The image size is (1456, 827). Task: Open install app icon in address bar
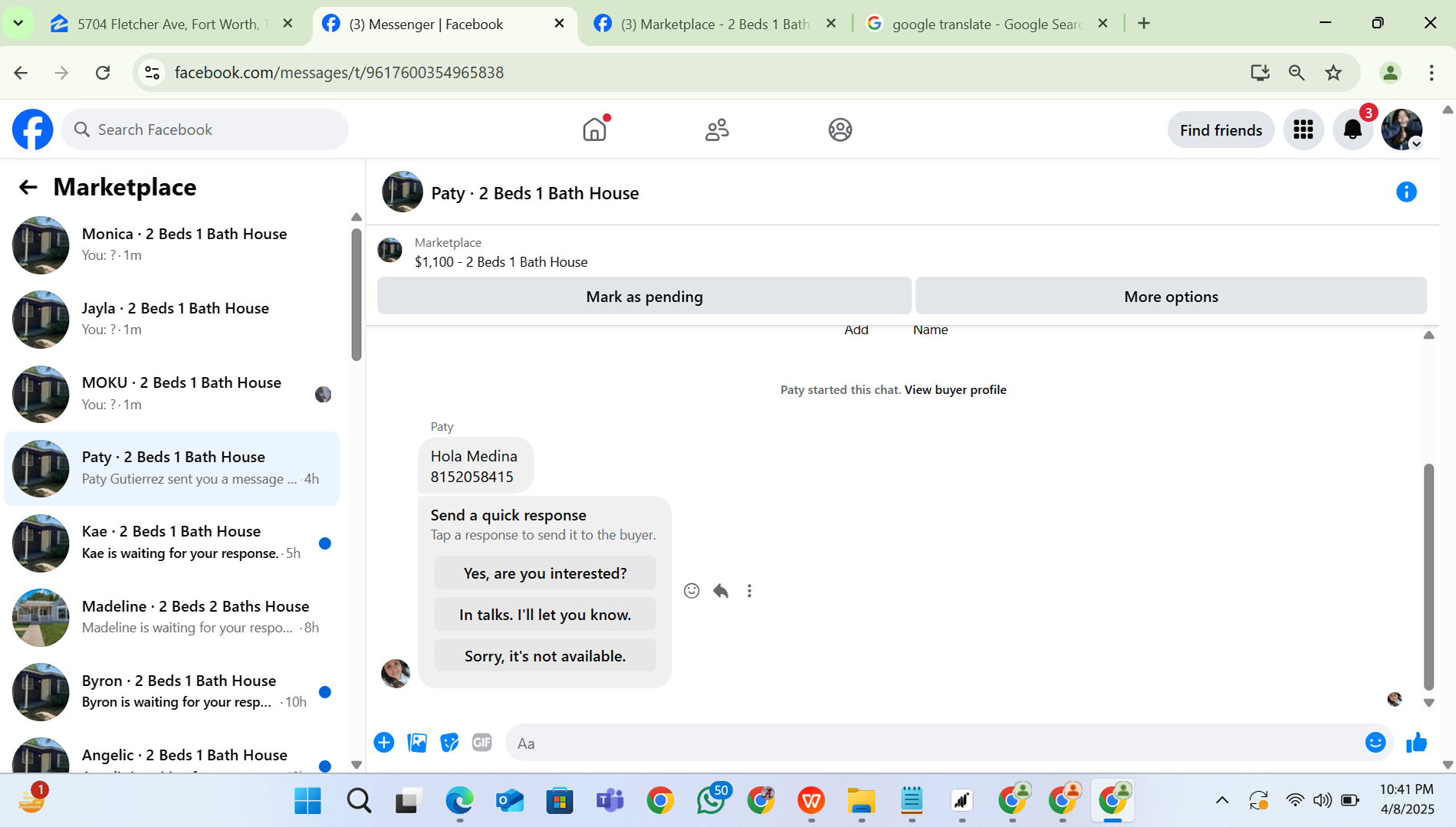1260,73
